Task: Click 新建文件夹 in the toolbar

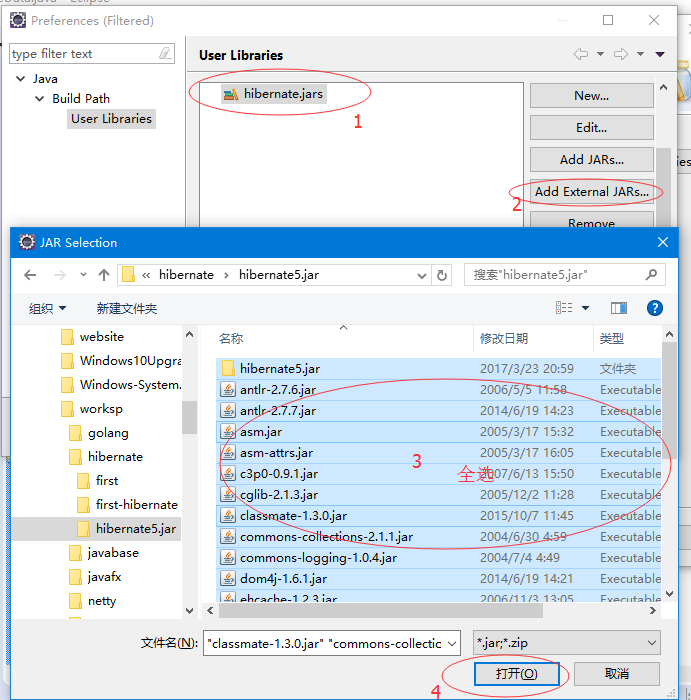Action: [127, 308]
